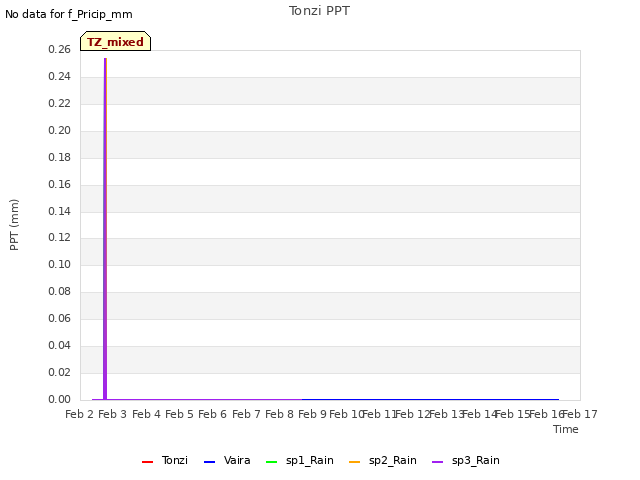This screenshot has width=640, height=480.
Task: Click the Tonzi PPT chart title
Action: tap(319, 11)
